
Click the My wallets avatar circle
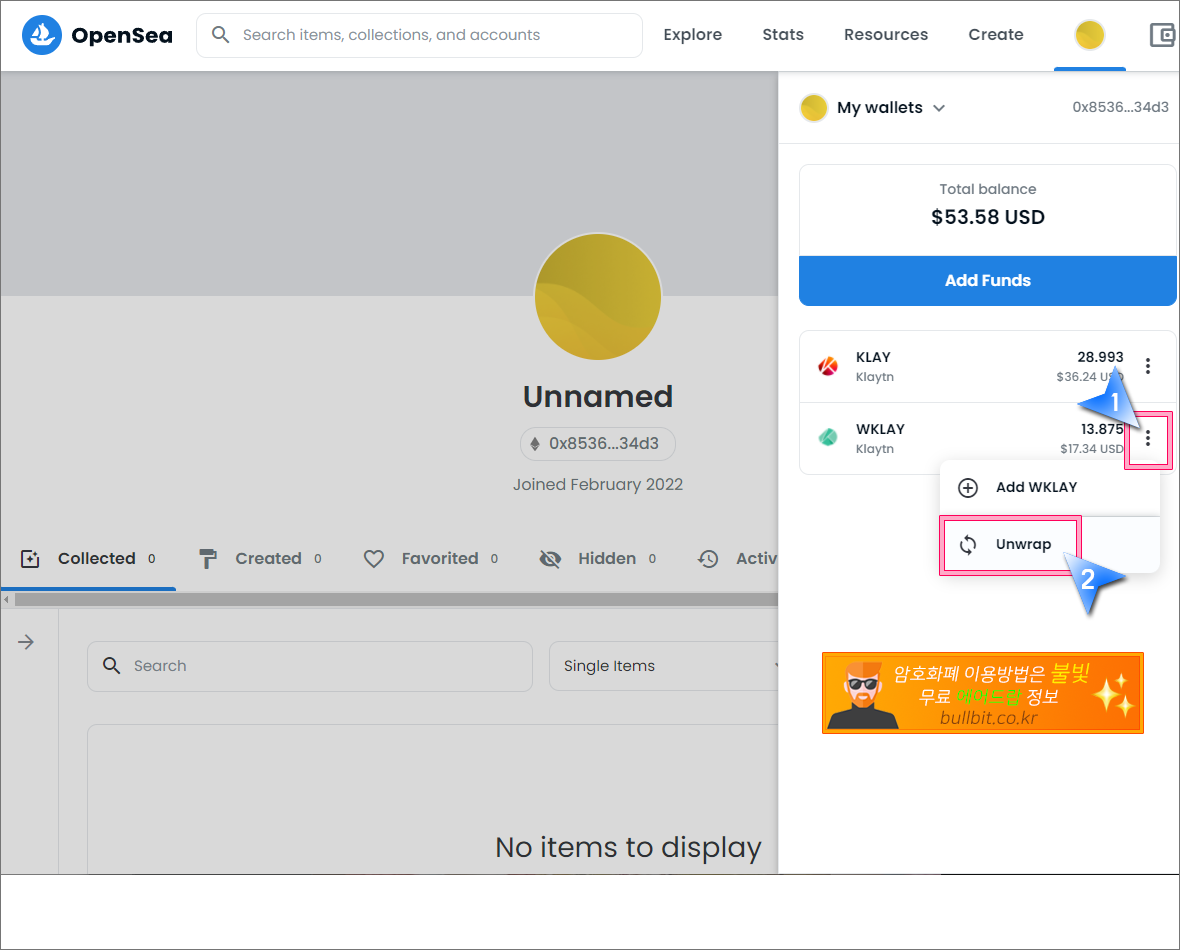click(x=814, y=108)
